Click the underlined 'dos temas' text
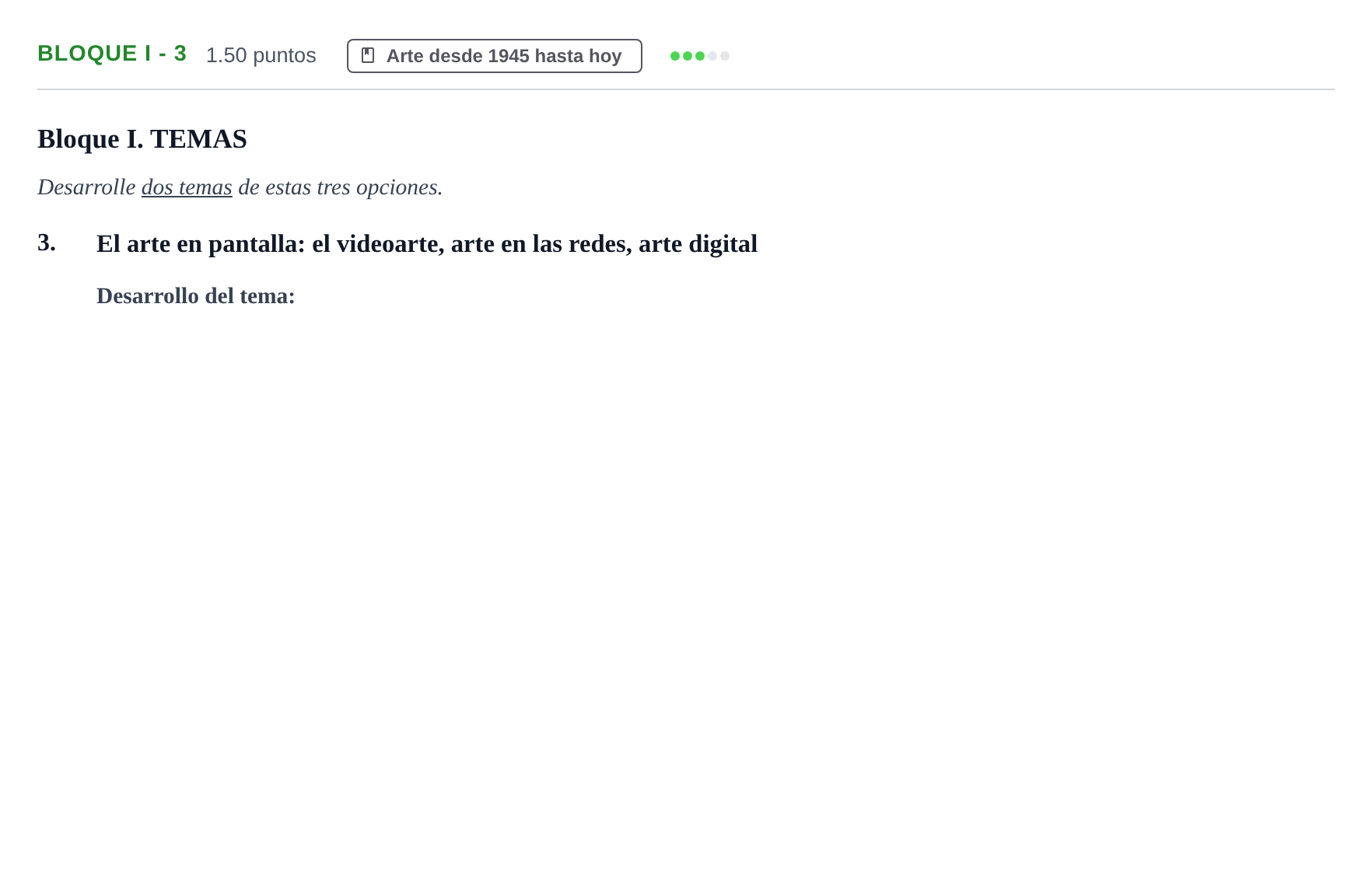This screenshot has height=880, width=1372. (x=187, y=187)
